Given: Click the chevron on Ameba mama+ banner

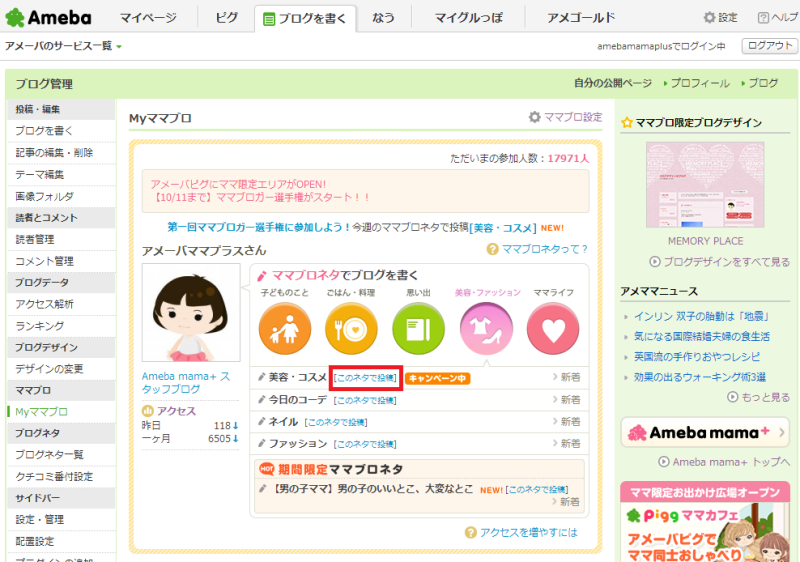Looking at the screenshot, I should [x=782, y=432].
